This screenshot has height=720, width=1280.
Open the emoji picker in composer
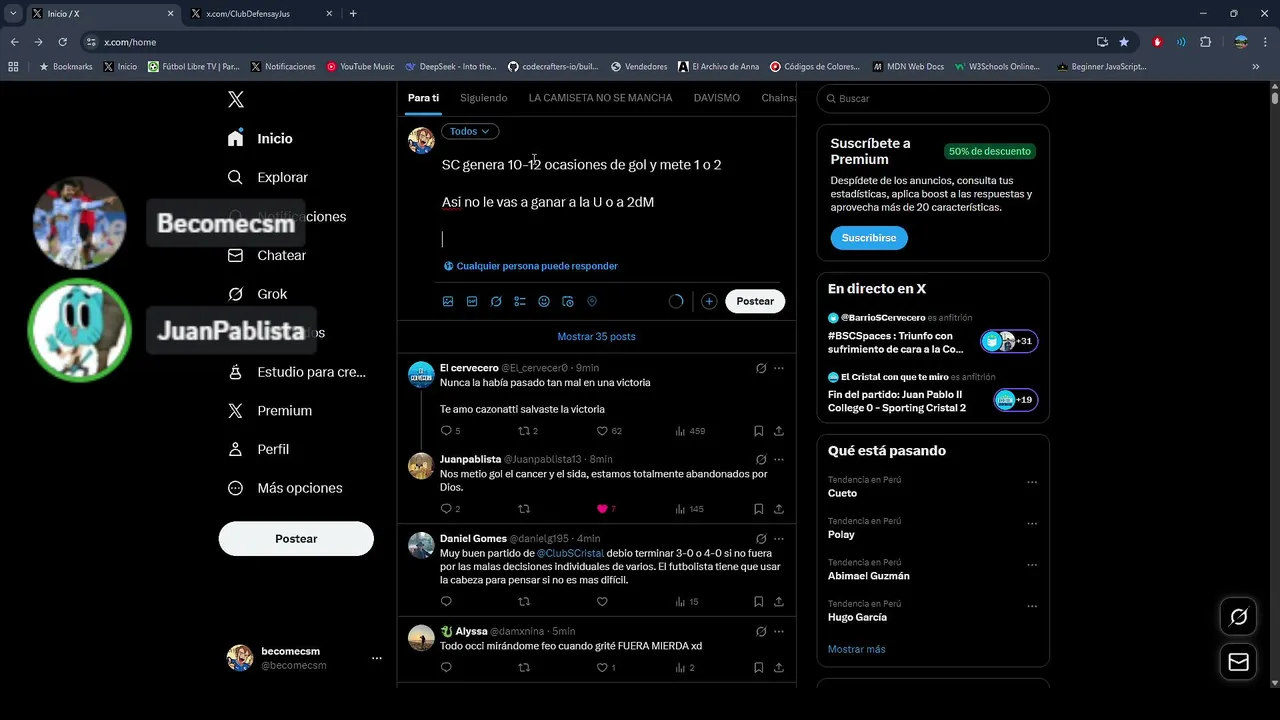point(544,301)
